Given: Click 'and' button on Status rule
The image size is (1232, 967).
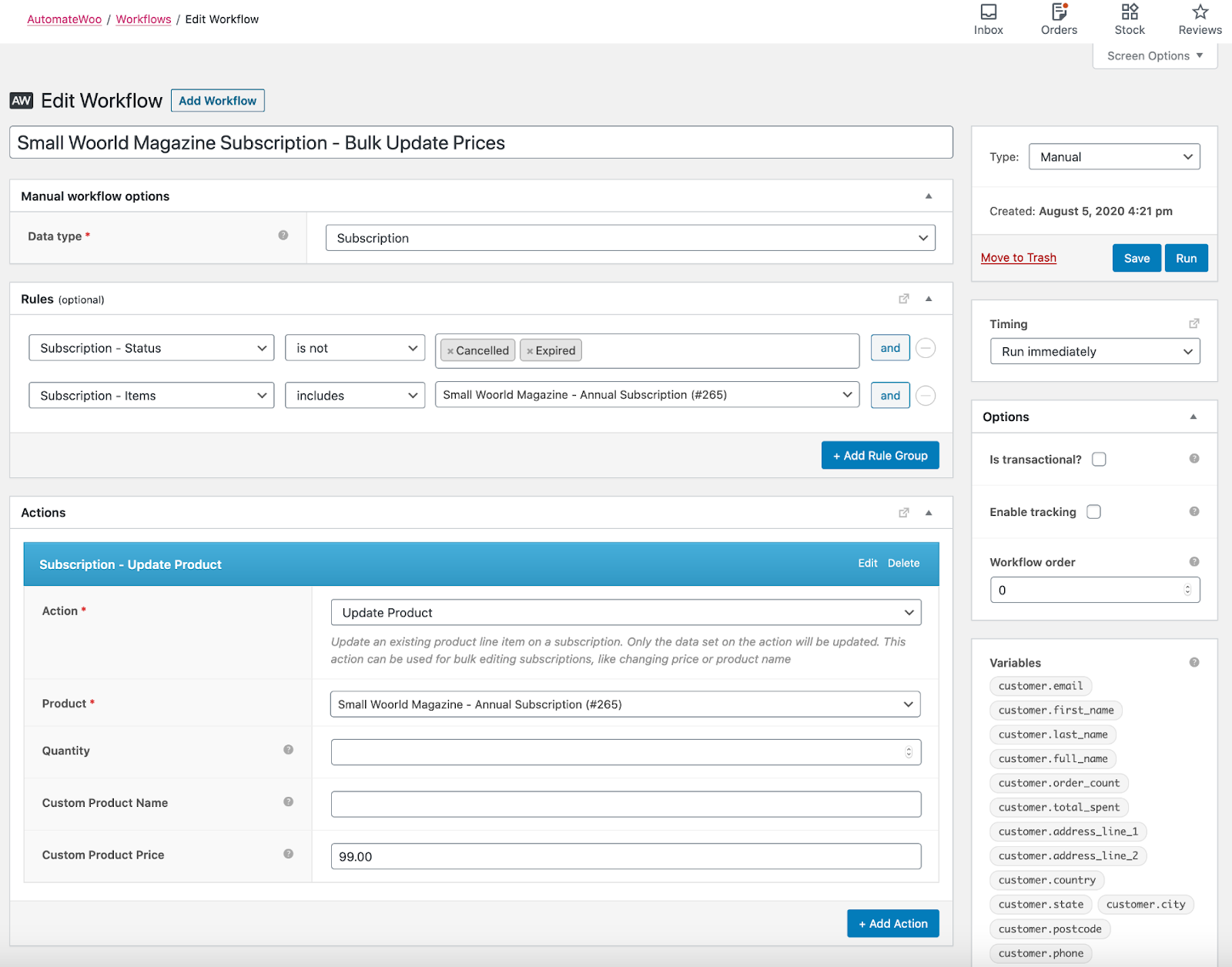Looking at the screenshot, I should pos(890,348).
